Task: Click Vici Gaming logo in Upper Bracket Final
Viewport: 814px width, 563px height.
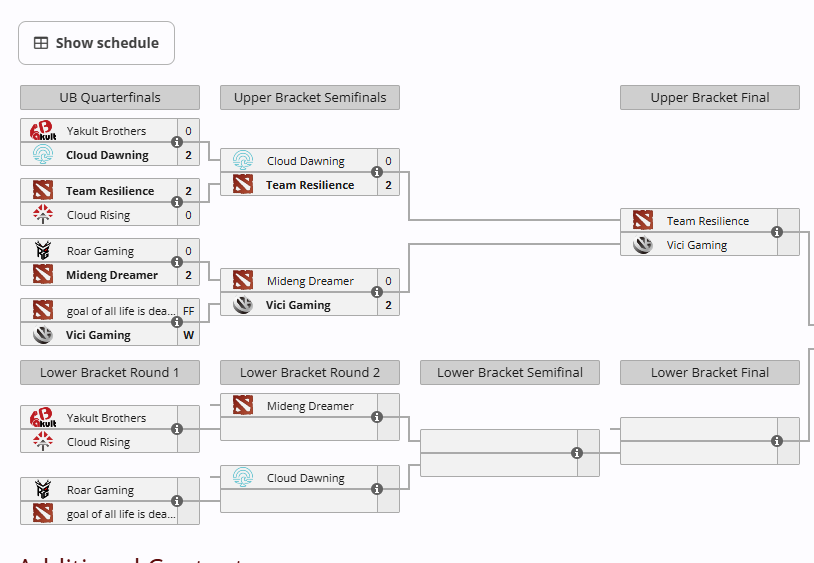Action: coord(643,244)
